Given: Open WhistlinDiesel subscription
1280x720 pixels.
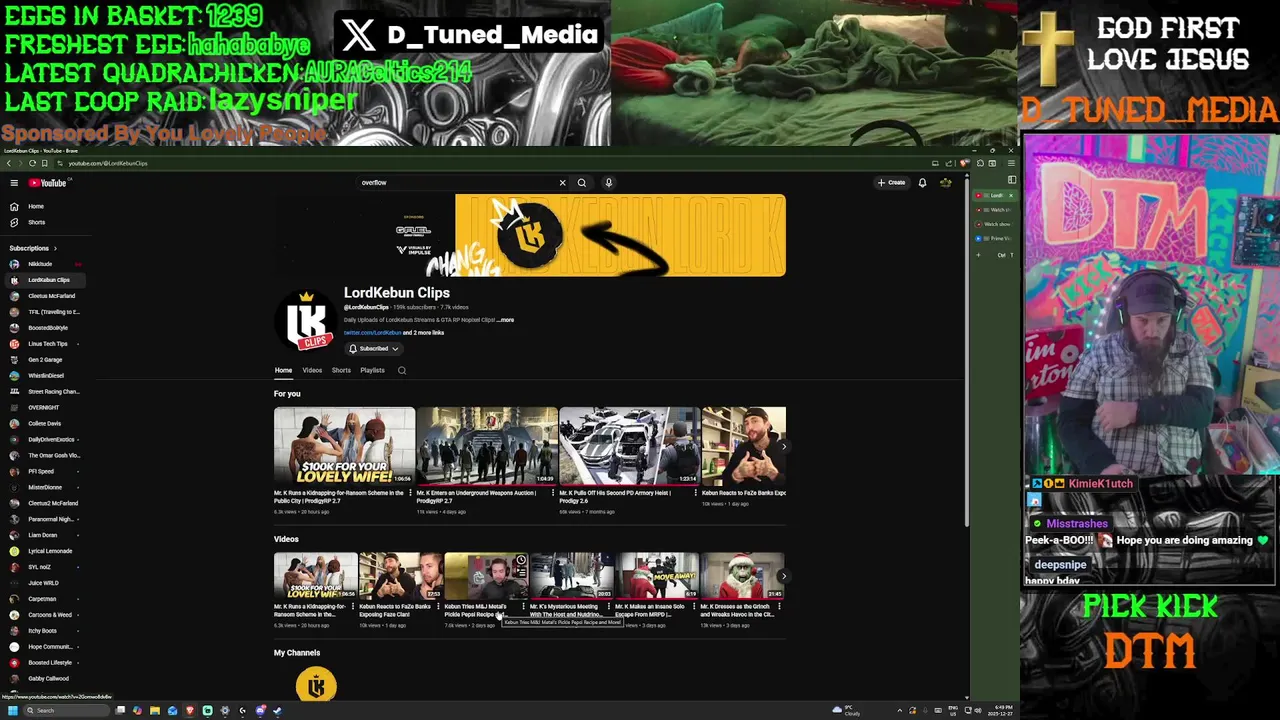Looking at the screenshot, I should 45,376.
